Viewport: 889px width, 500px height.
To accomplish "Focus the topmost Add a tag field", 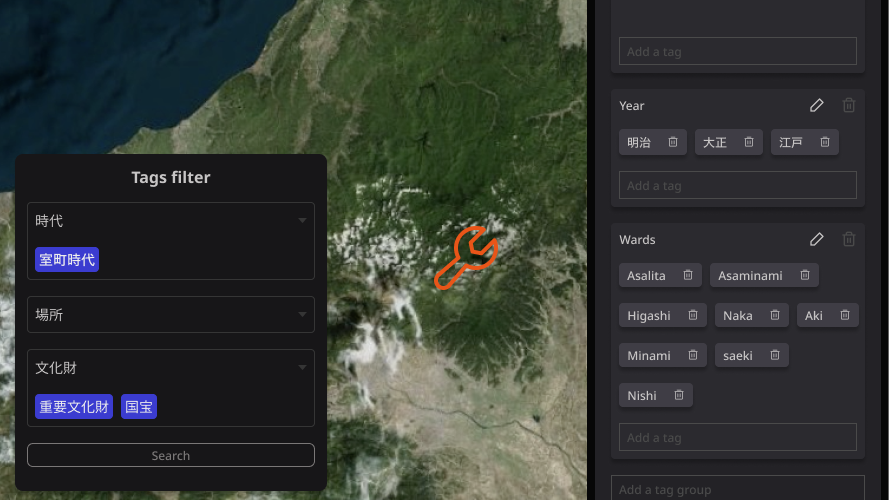I will (738, 51).
